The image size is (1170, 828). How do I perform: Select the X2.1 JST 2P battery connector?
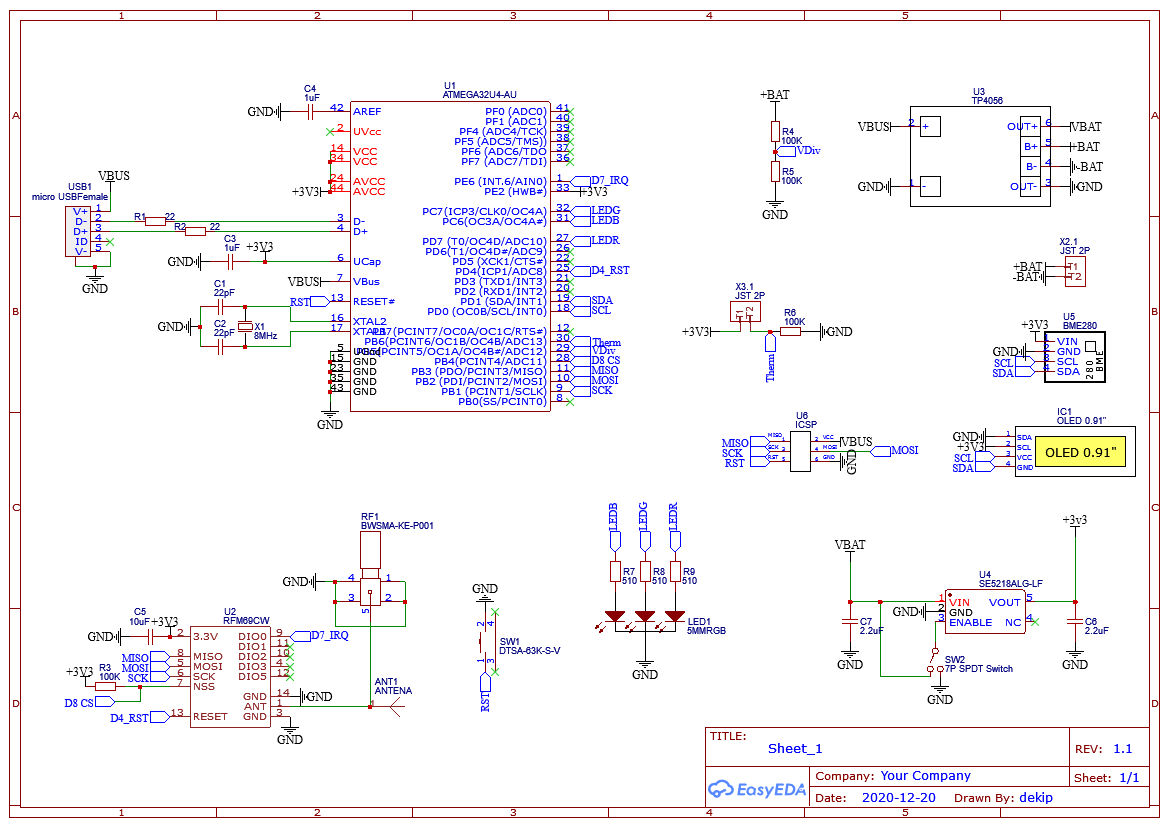tap(1074, 272)
